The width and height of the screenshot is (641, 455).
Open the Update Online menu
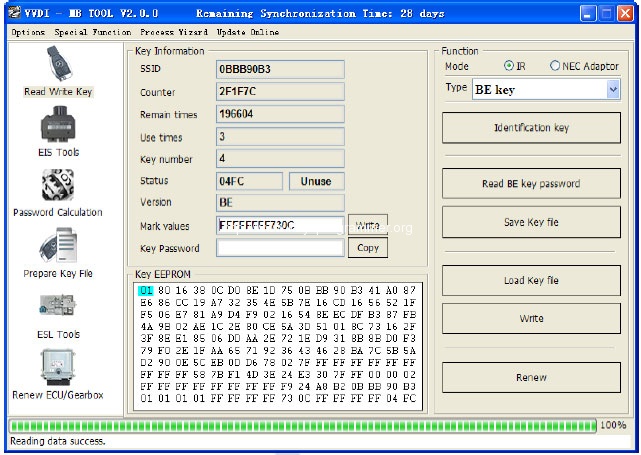pyautogui.click(x=248, y=32)
